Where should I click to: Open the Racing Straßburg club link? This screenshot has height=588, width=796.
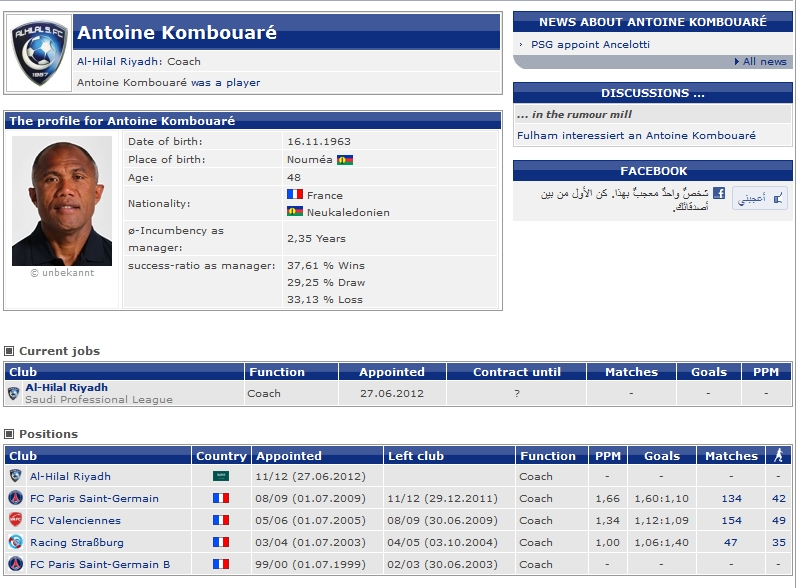point(77,542)
